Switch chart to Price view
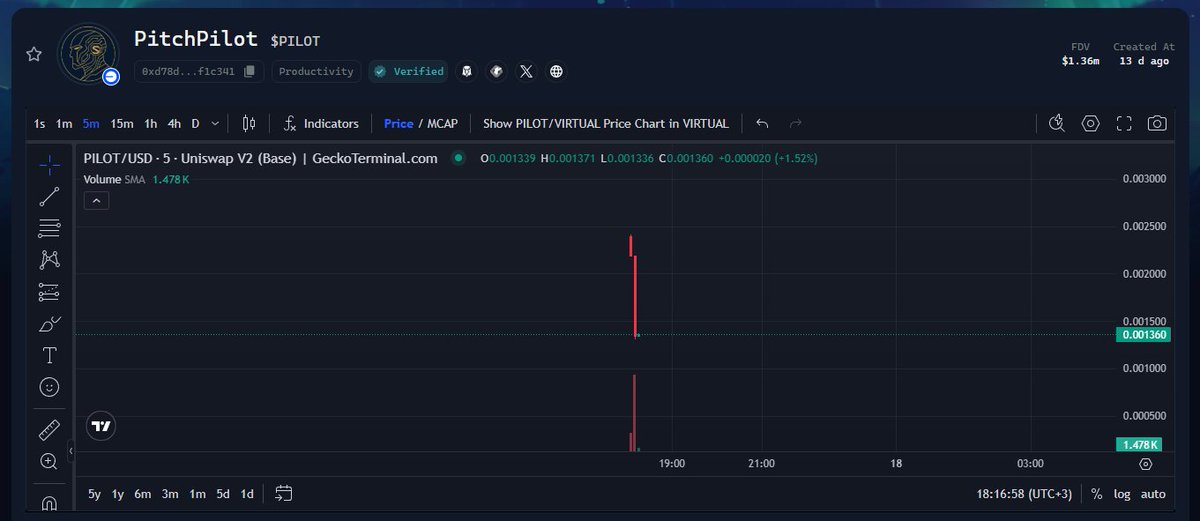The height and width of the screenshot is (521, 1200). pyautogui.click(x=398, y=124)
